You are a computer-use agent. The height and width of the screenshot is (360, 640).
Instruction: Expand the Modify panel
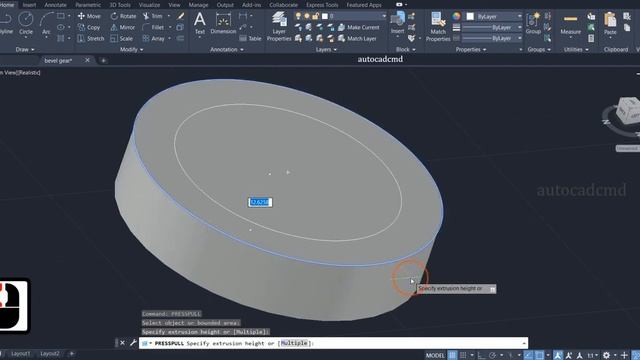[131, 49]
